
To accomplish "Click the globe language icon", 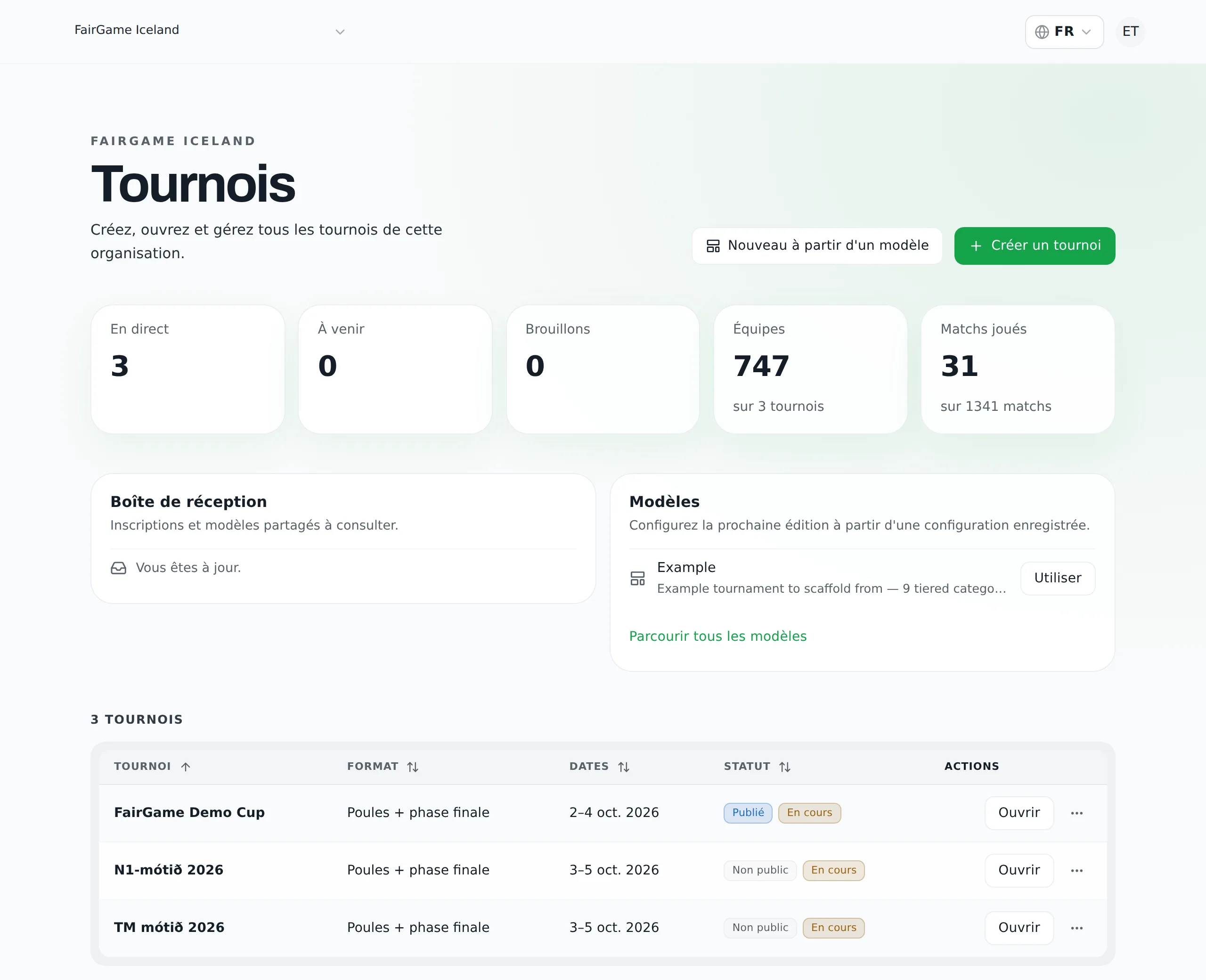I will pos(1042,32).
